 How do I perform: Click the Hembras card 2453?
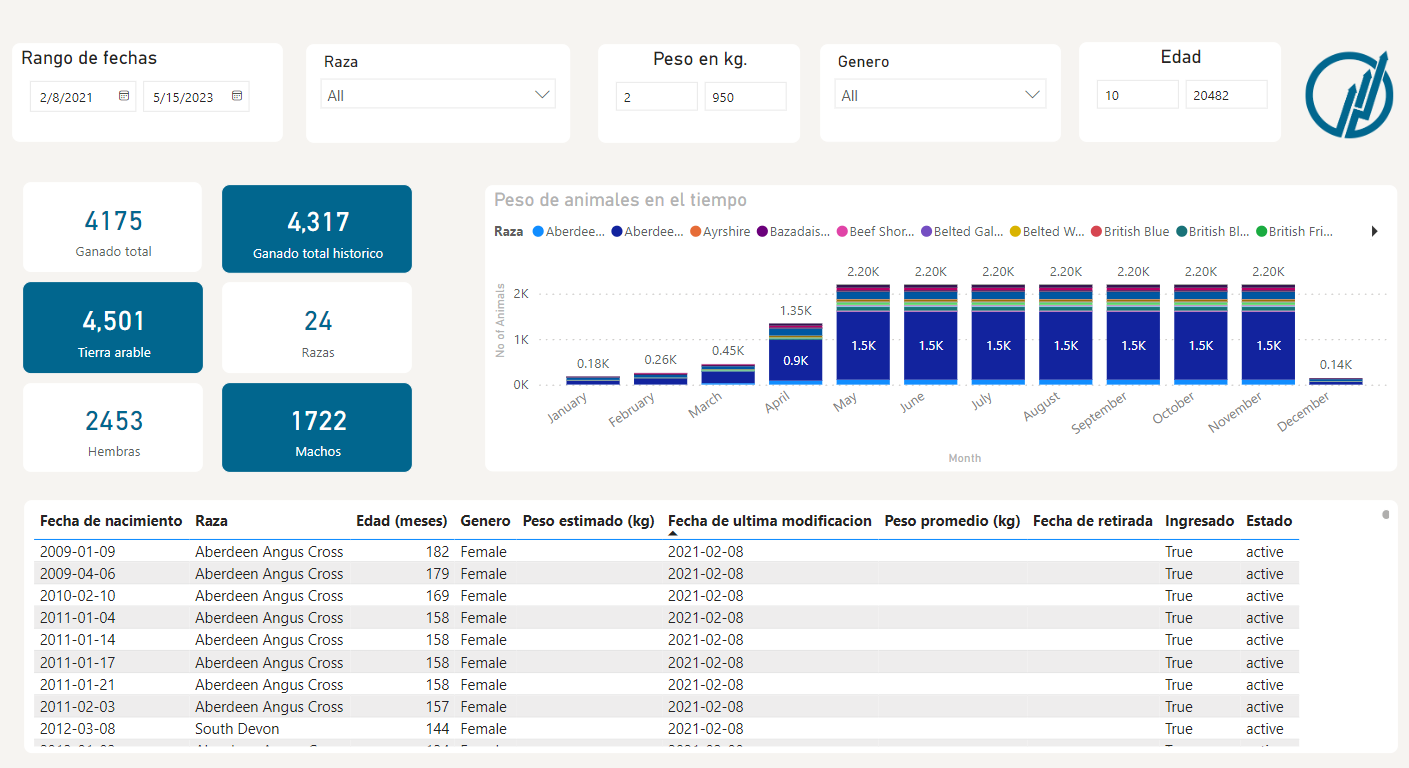tap(113, 427)
